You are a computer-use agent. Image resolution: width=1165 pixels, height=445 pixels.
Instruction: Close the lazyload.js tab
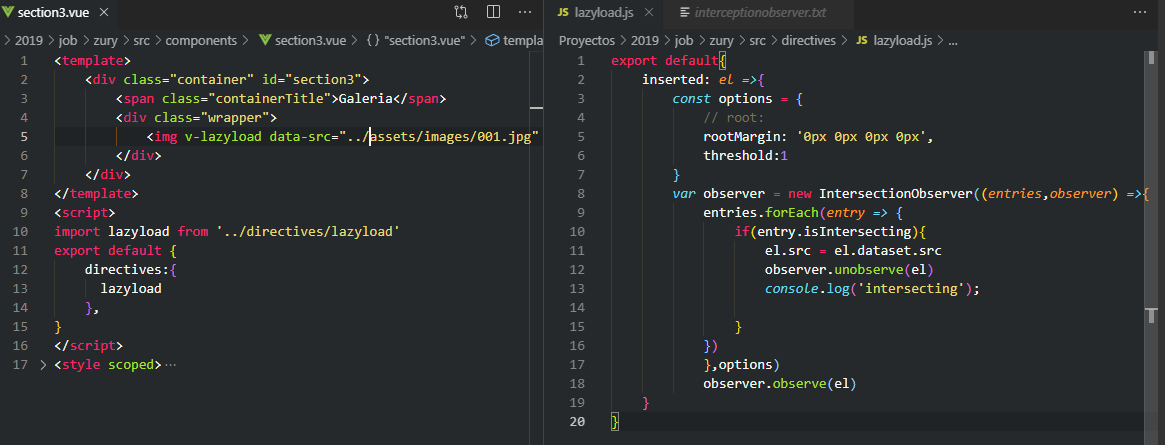tap(649, 13)
